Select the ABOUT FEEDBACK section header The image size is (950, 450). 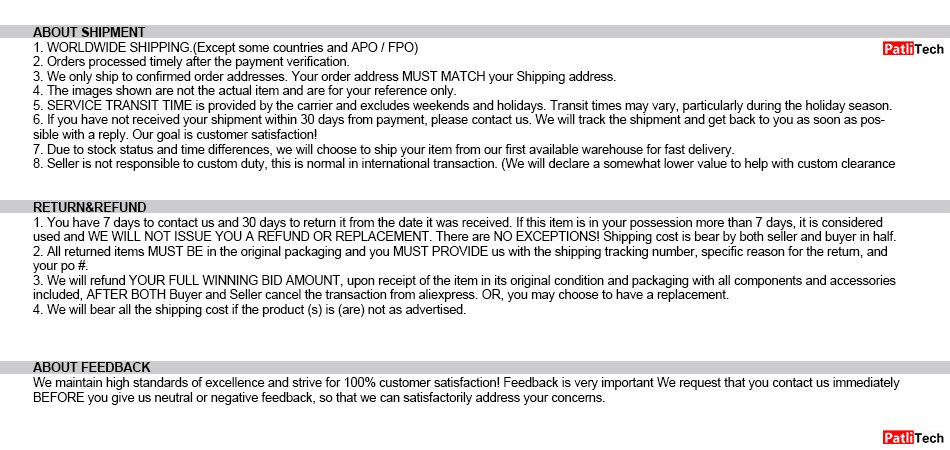(92, 368)
